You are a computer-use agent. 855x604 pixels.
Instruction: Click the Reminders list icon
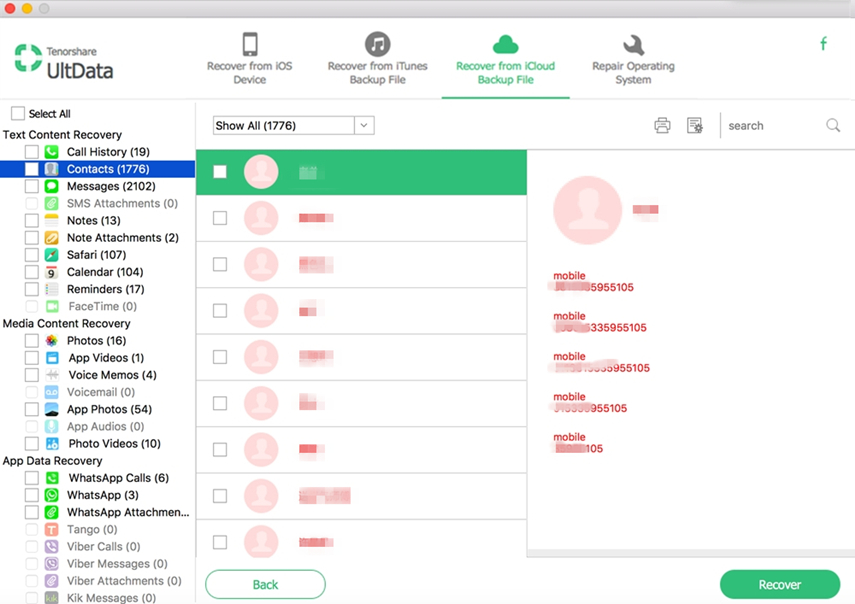(x=51, y=289)
